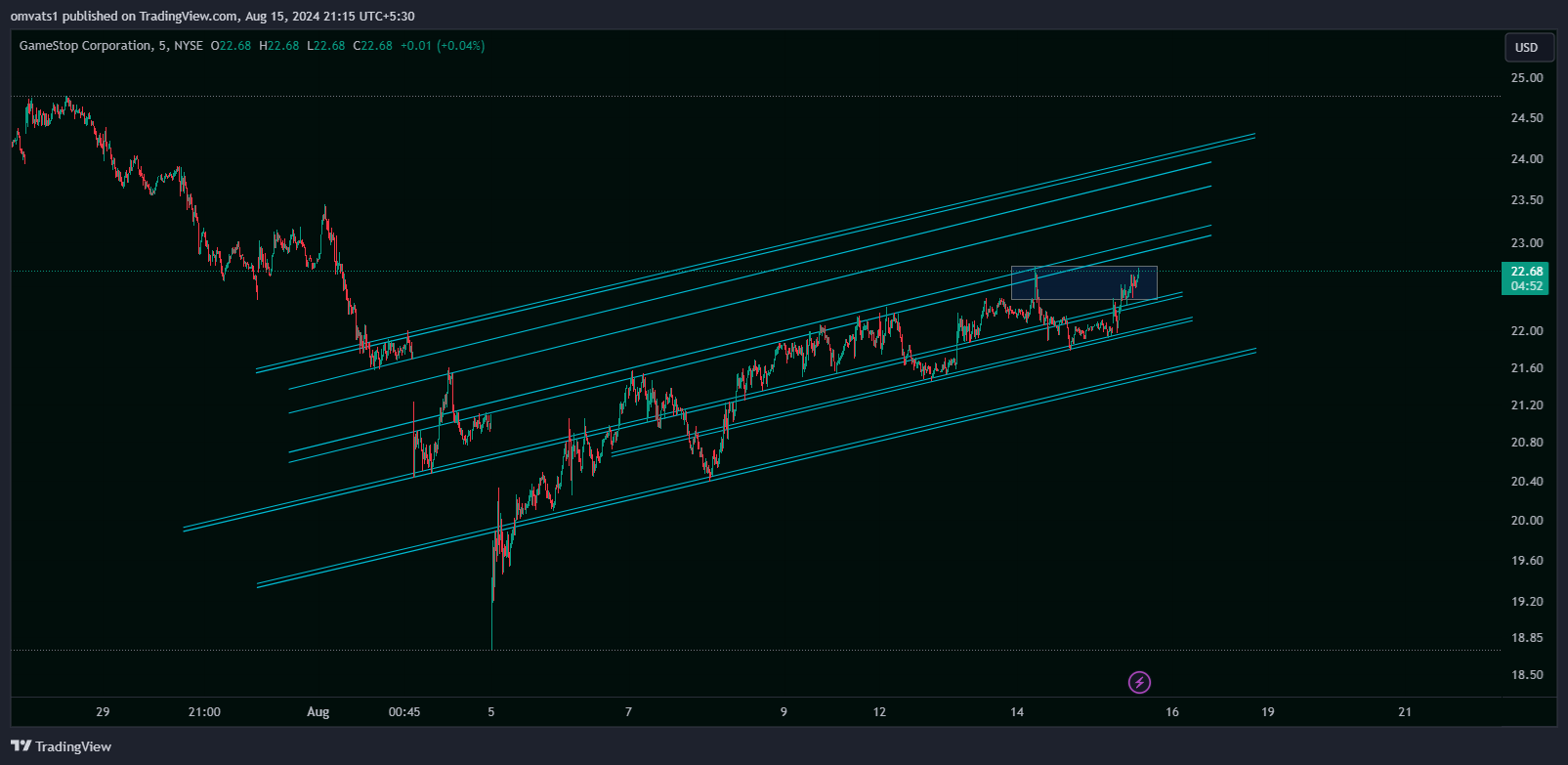Image resolution: width=1568 pixels, height=765 pixels.
Task: Click the 23.50 price axis label
Action: click(x=1527, y=200)
